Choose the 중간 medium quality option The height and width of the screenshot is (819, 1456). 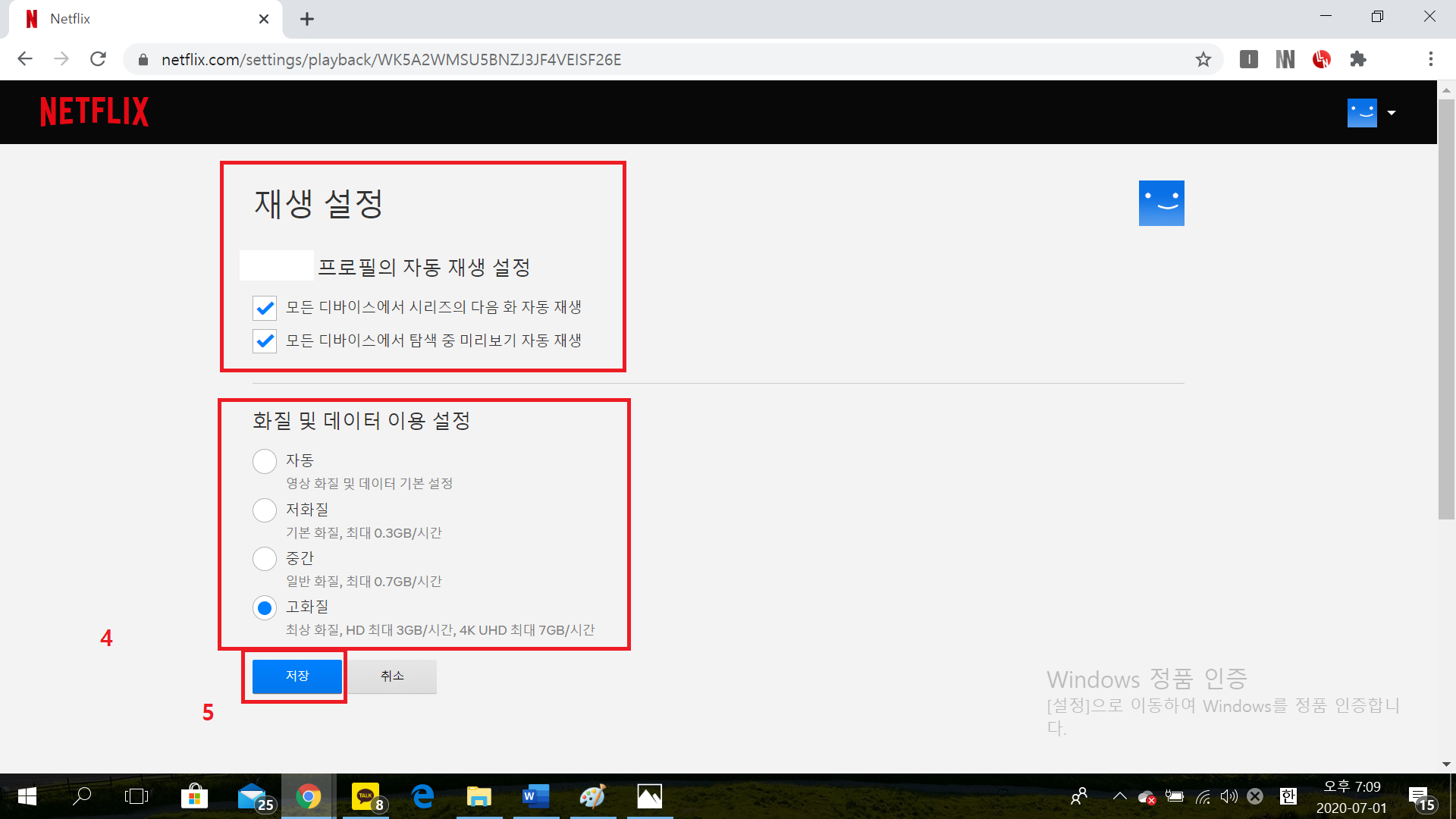265,559
